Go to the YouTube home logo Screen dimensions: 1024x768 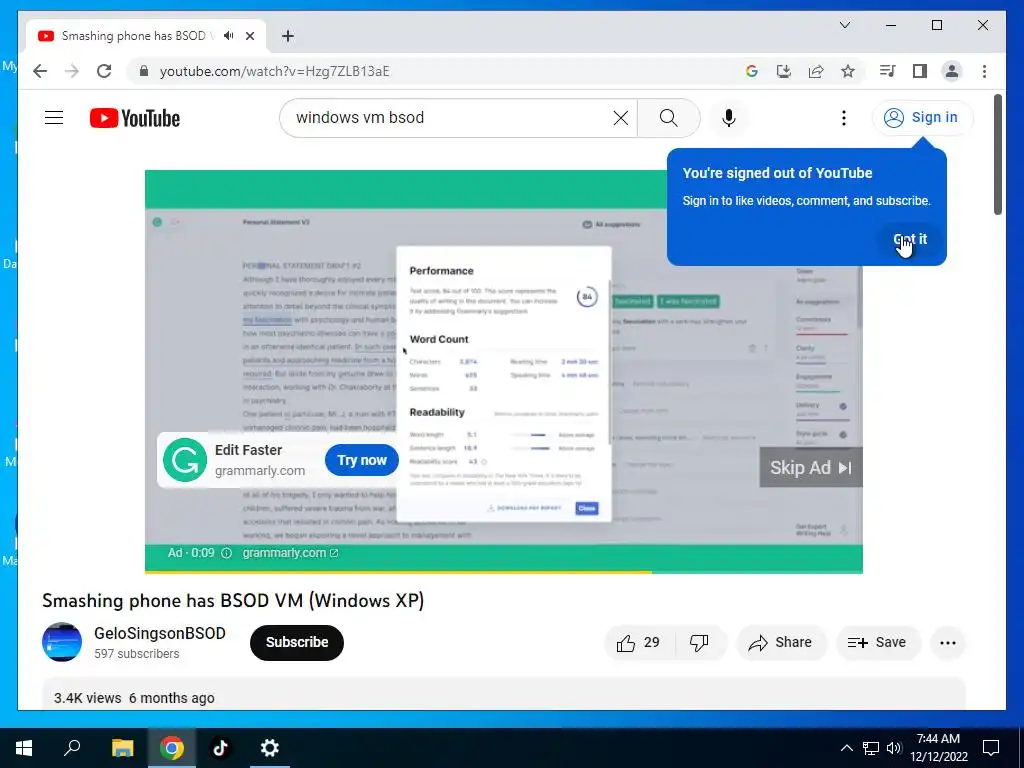pos(135,118)
